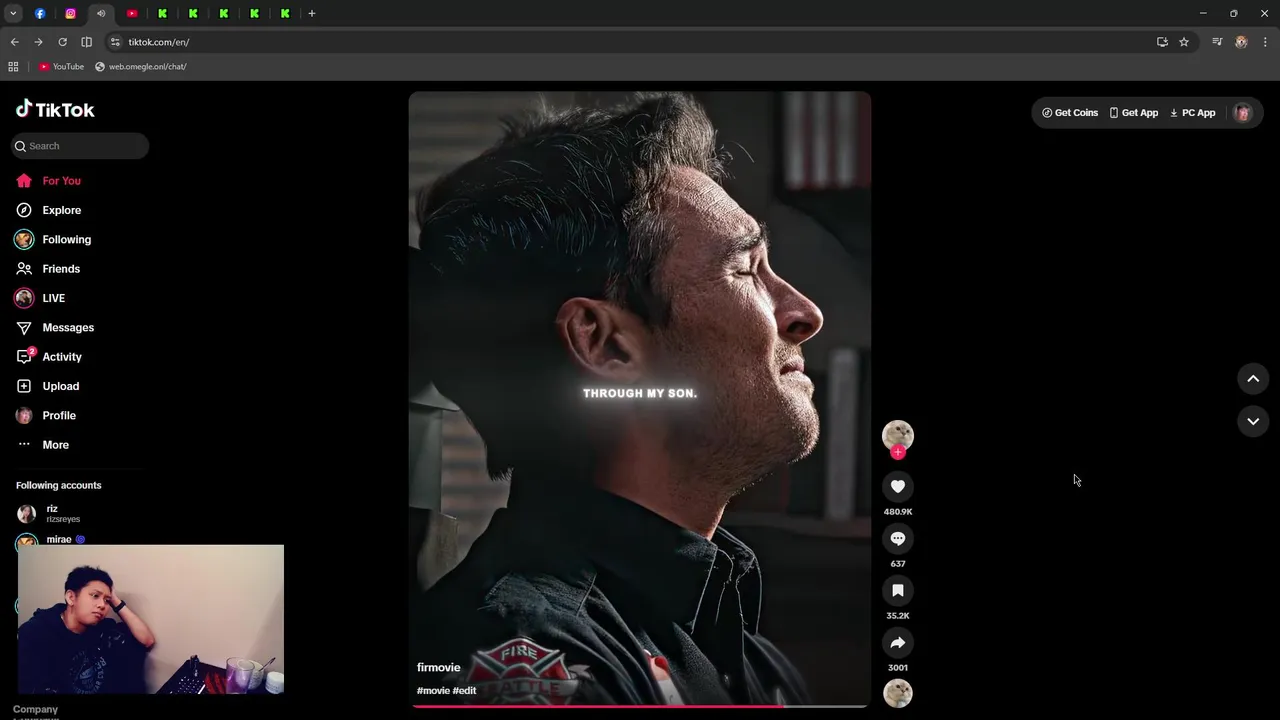1280x720 pixels.
Task: Open the browser media control icon
Action: 1217,42
